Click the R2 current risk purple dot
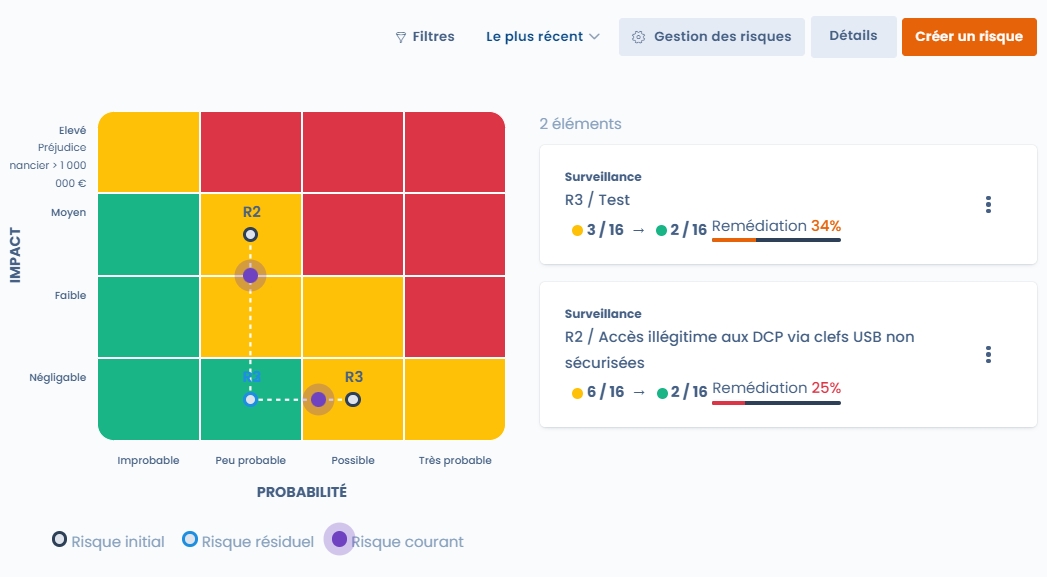 tap(250, 275)
